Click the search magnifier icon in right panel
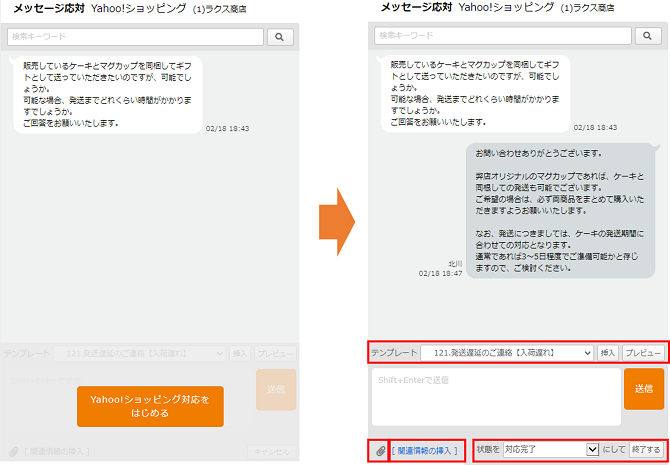670x465 pixels. pyautogui.click(x=648, y=35)
